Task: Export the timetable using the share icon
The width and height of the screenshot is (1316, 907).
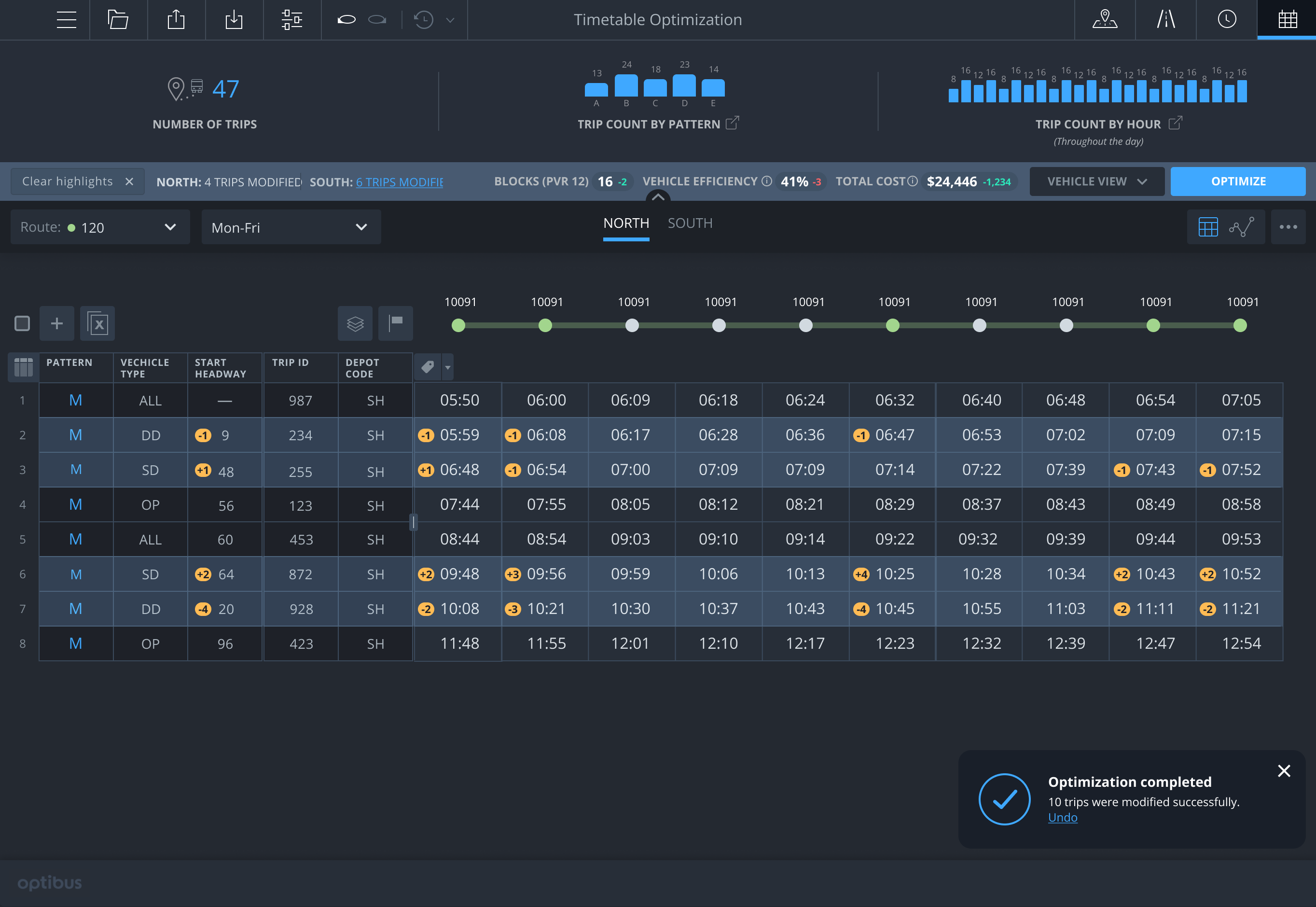Action: coord(176,20)
